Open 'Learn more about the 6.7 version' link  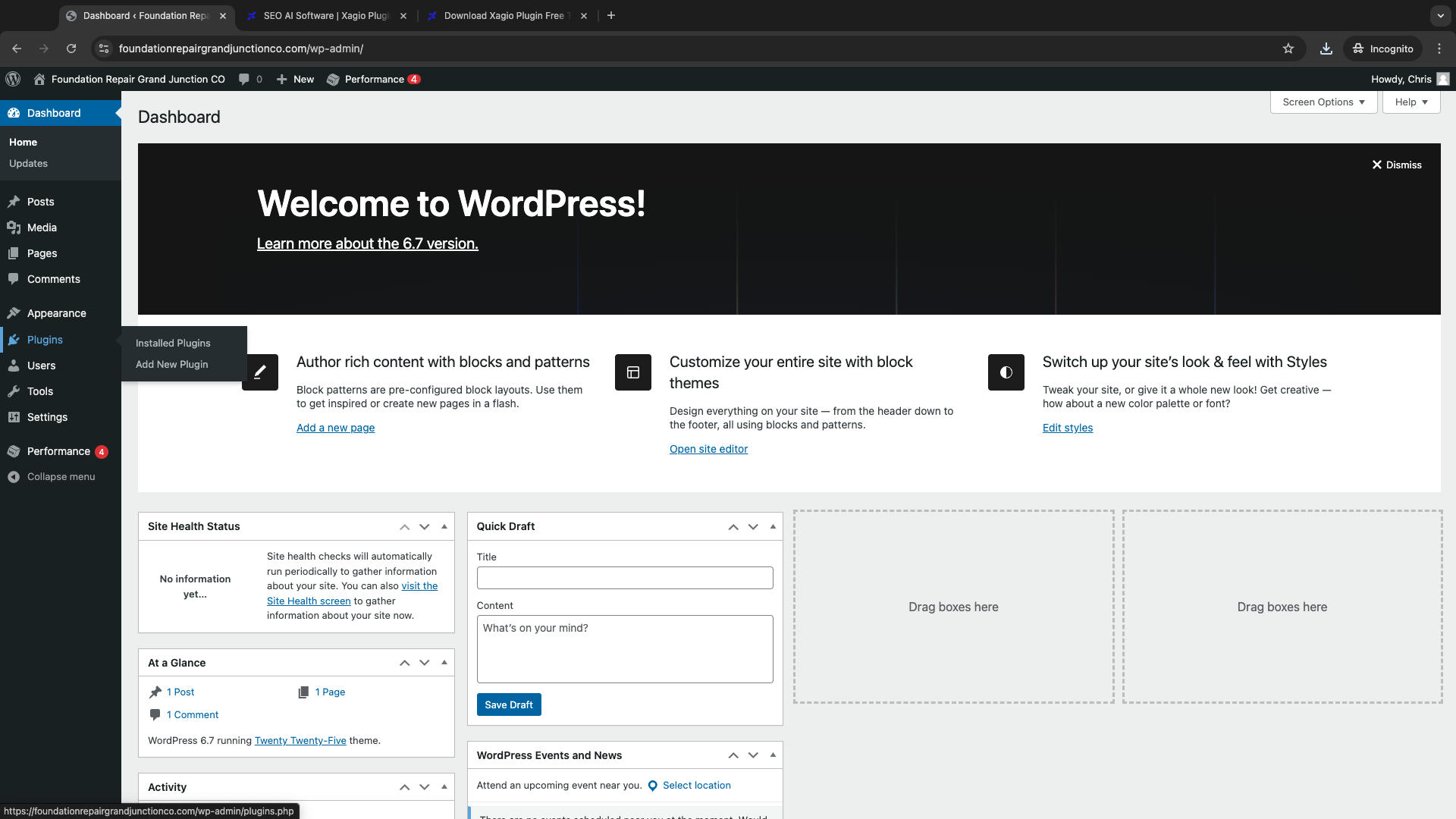pos(368,244)
